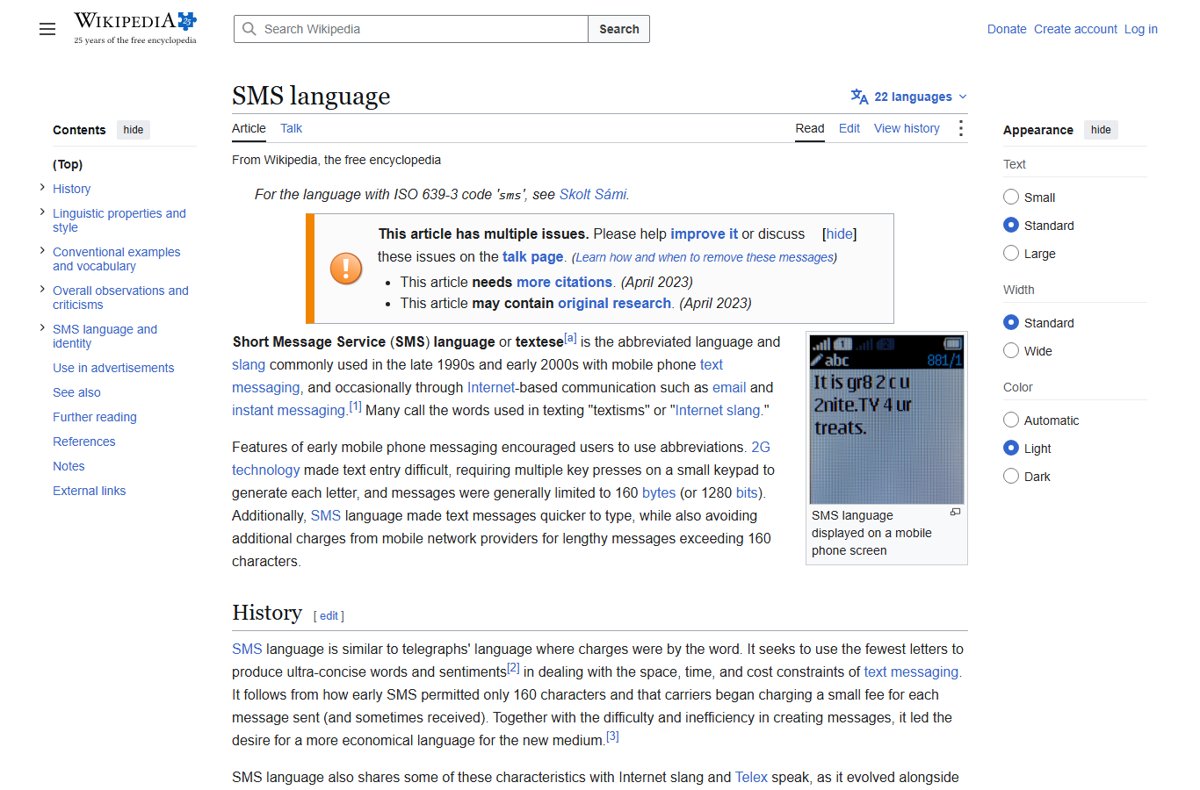The width and height of the screenshot is (1200, 790).
Task: Select Standard width option
Action: coord(1011,323)
